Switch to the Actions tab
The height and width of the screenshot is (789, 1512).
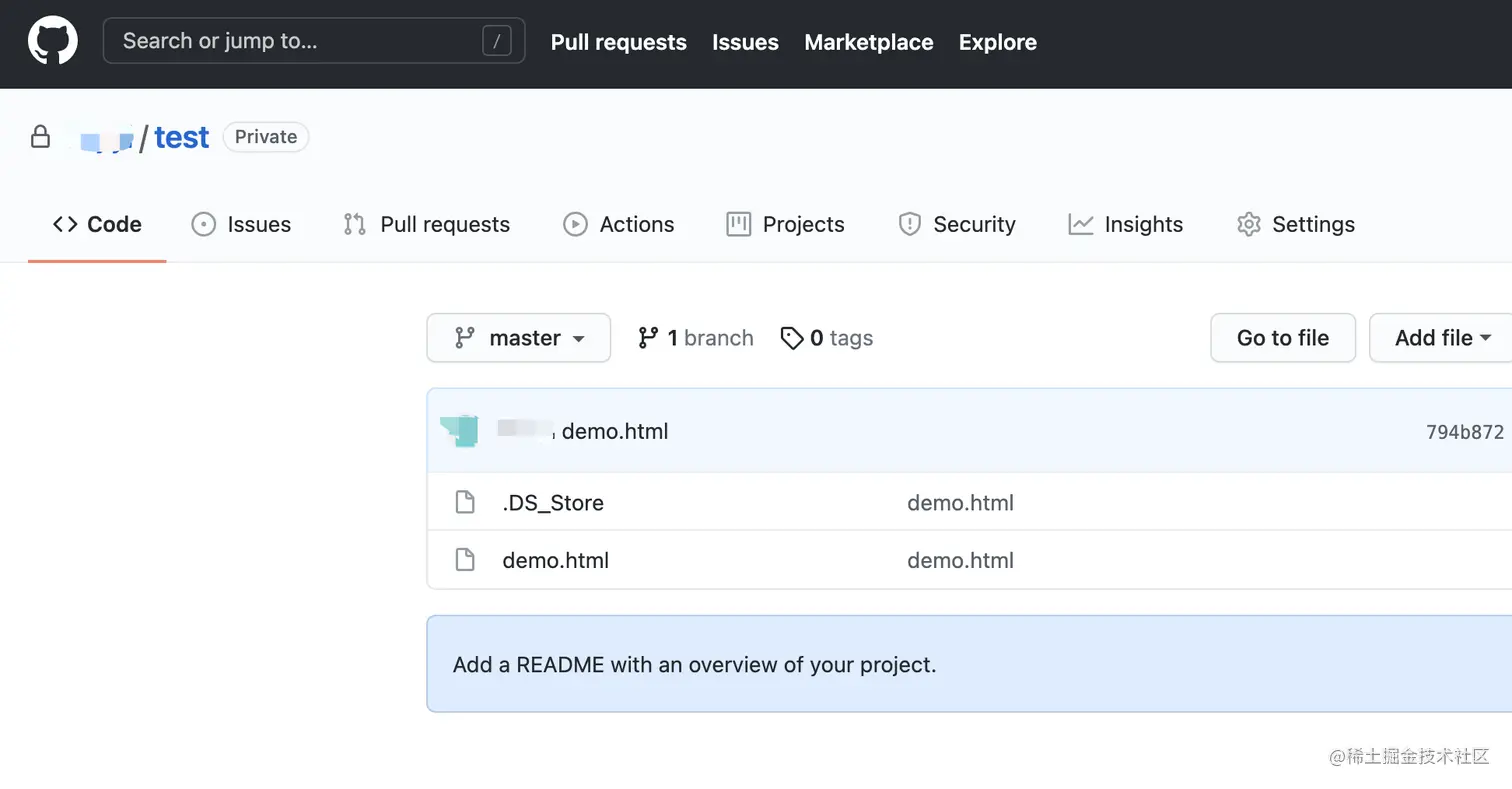pyautogui.click(x=618, y=224)
